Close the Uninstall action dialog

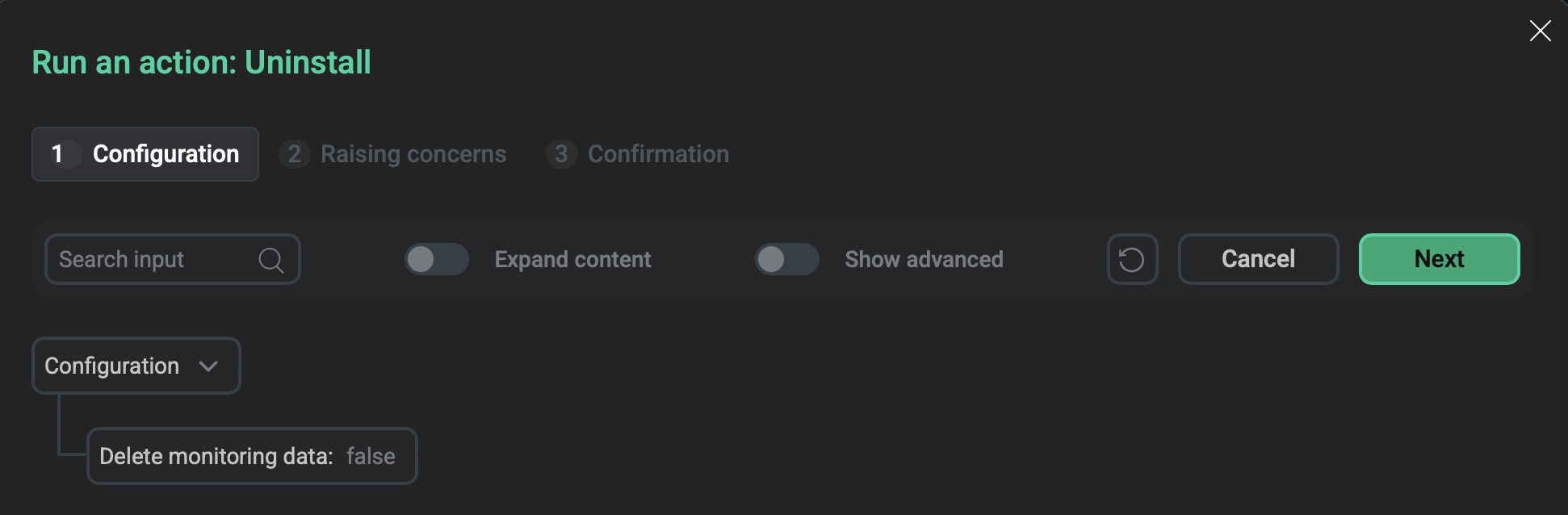point(1540,31)
